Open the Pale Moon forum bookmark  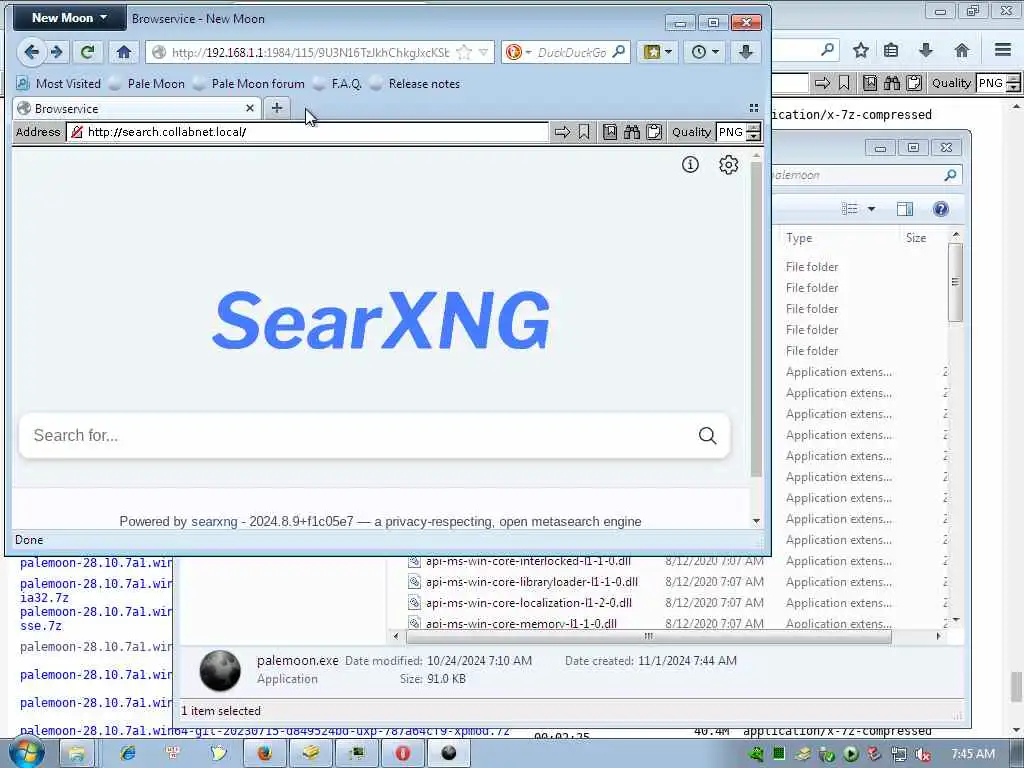[x=249, y=84]
